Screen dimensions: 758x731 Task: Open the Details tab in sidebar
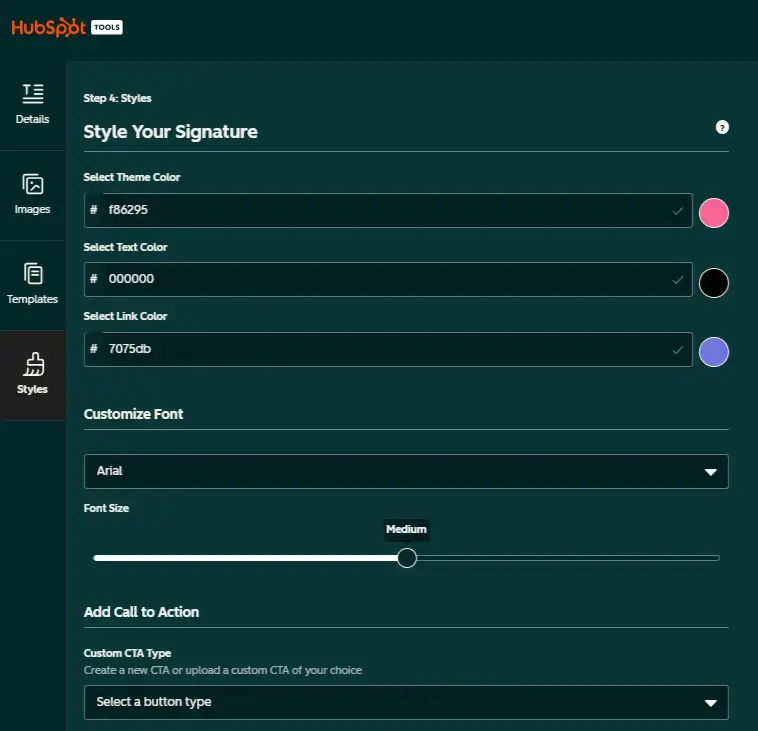32,104
